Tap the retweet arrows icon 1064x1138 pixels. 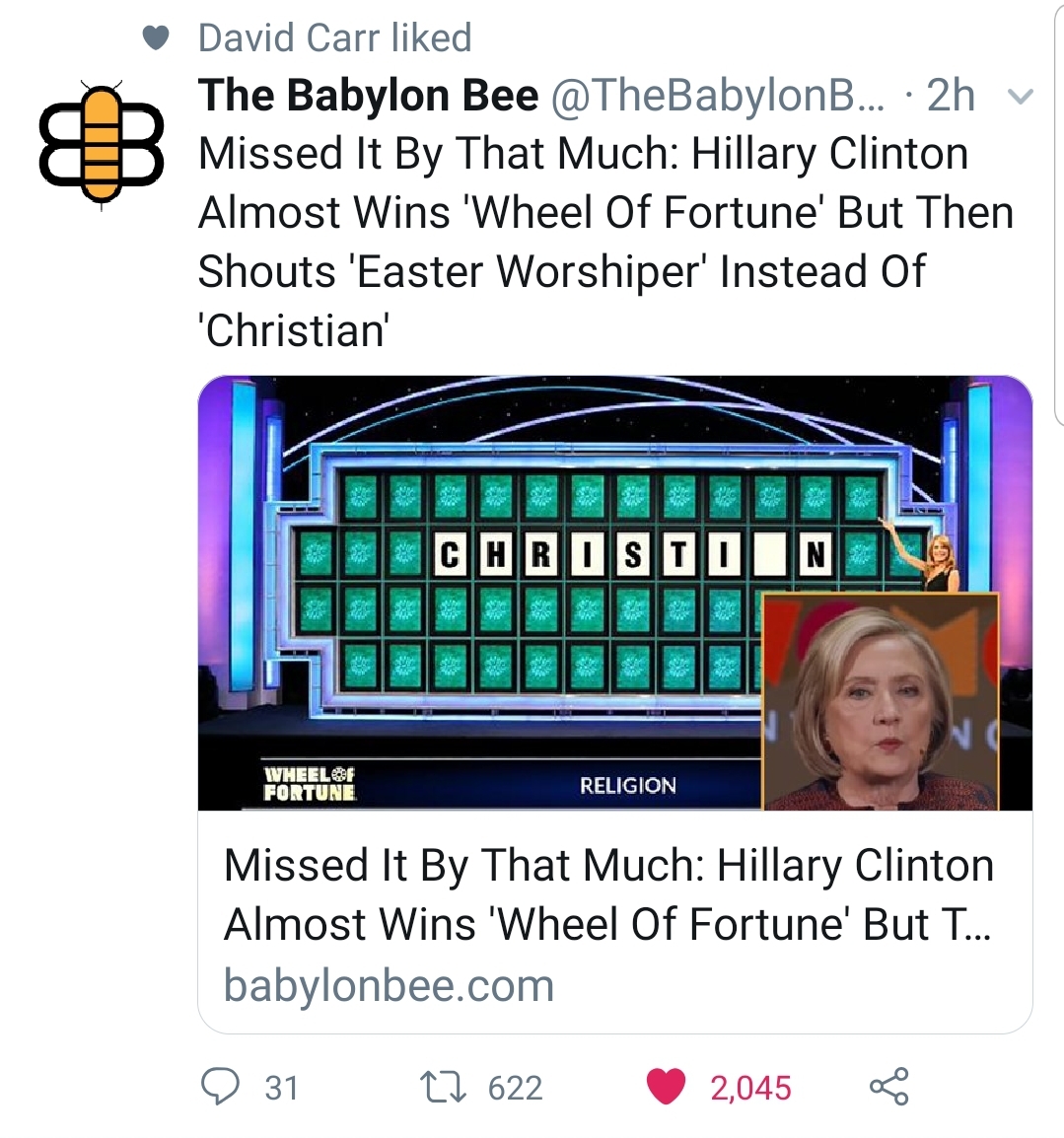pos(444,1087)
